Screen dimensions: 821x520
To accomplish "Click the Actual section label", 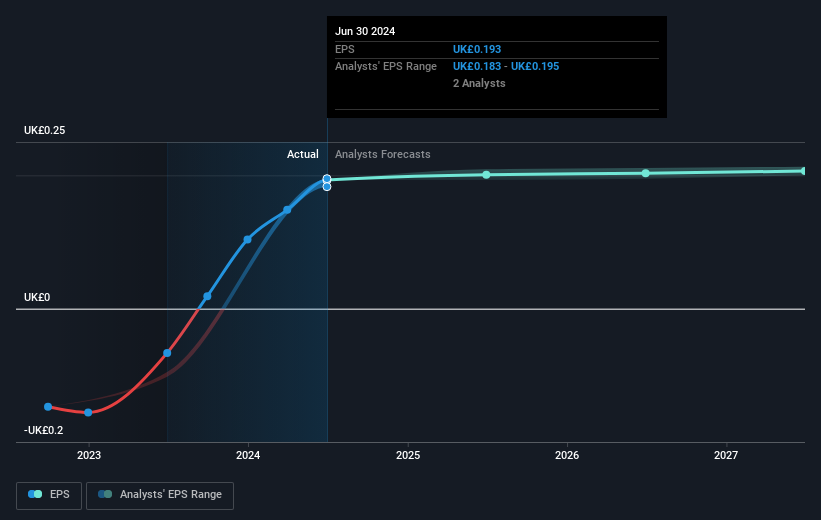I will pos(303,154).
